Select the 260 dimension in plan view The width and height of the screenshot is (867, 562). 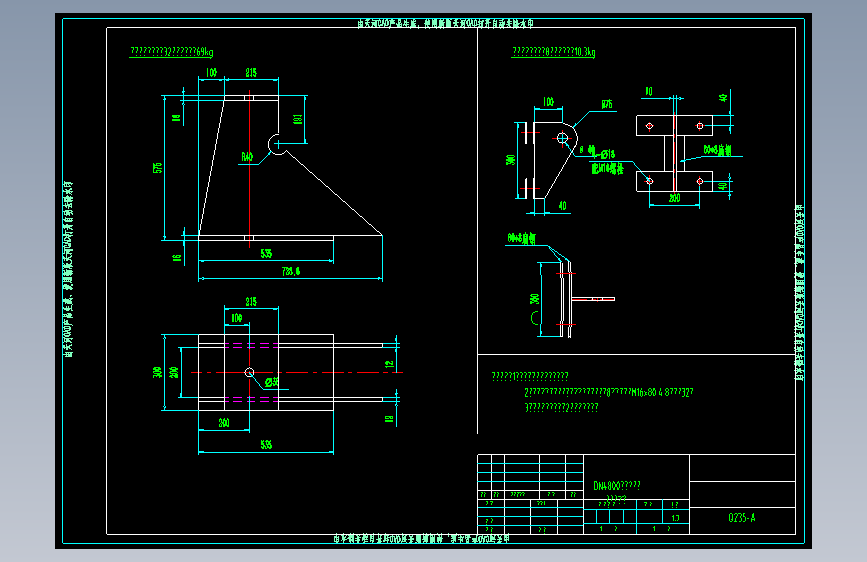tap(223, 423)
